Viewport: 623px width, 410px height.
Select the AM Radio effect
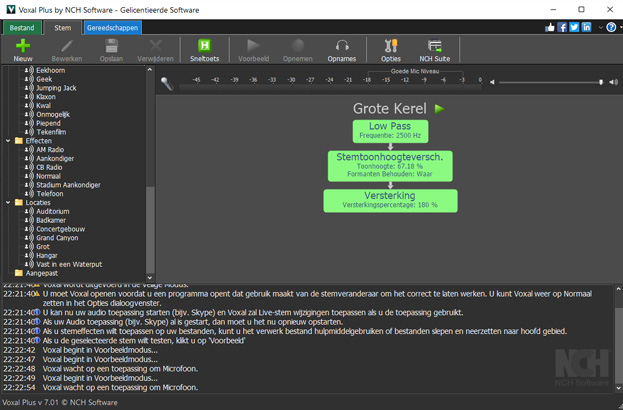pos(50,150)
